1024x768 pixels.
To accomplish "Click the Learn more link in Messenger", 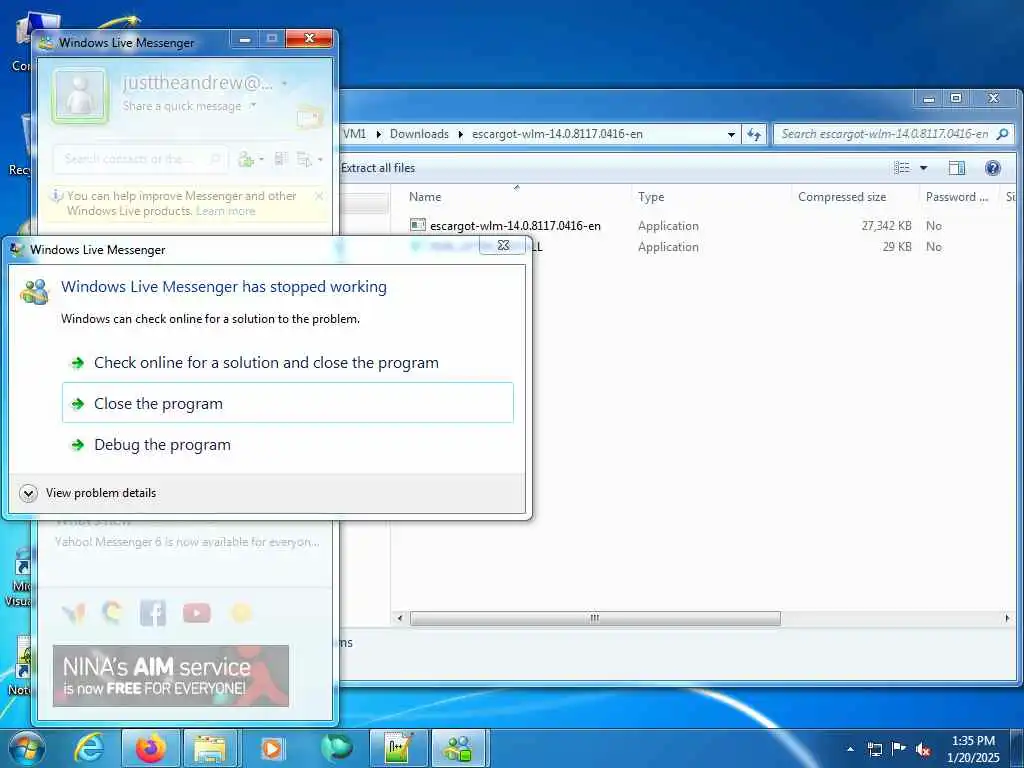I will [225, 211].
